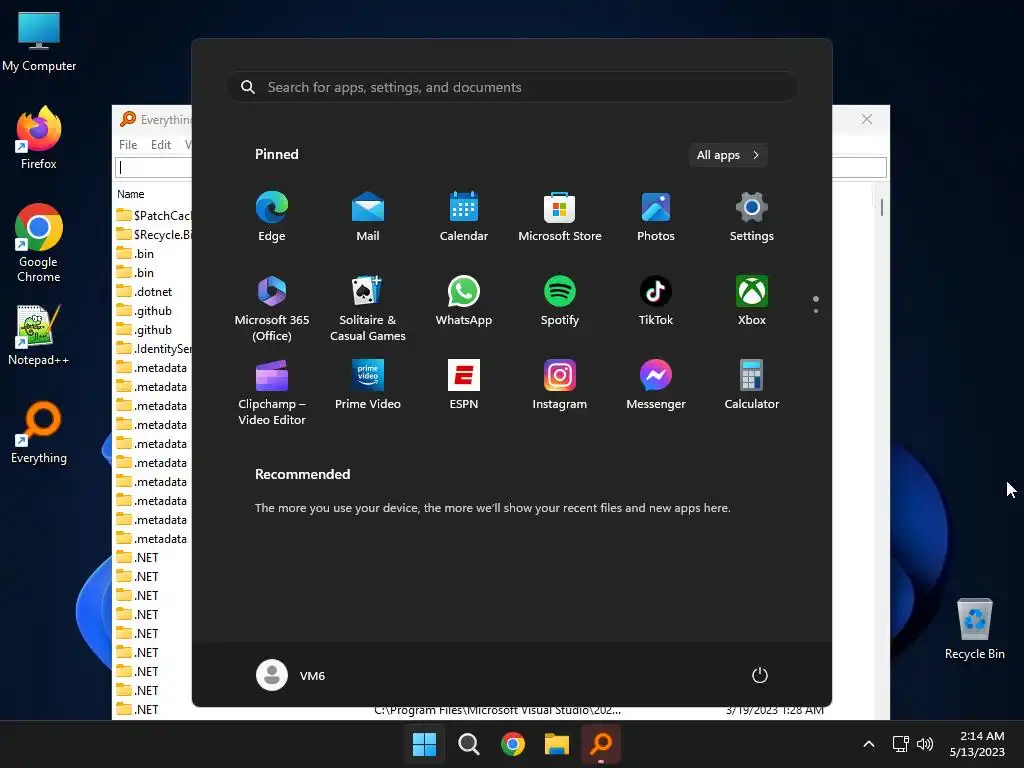Select Notepad++ desktop shortcut

(39, 334)
